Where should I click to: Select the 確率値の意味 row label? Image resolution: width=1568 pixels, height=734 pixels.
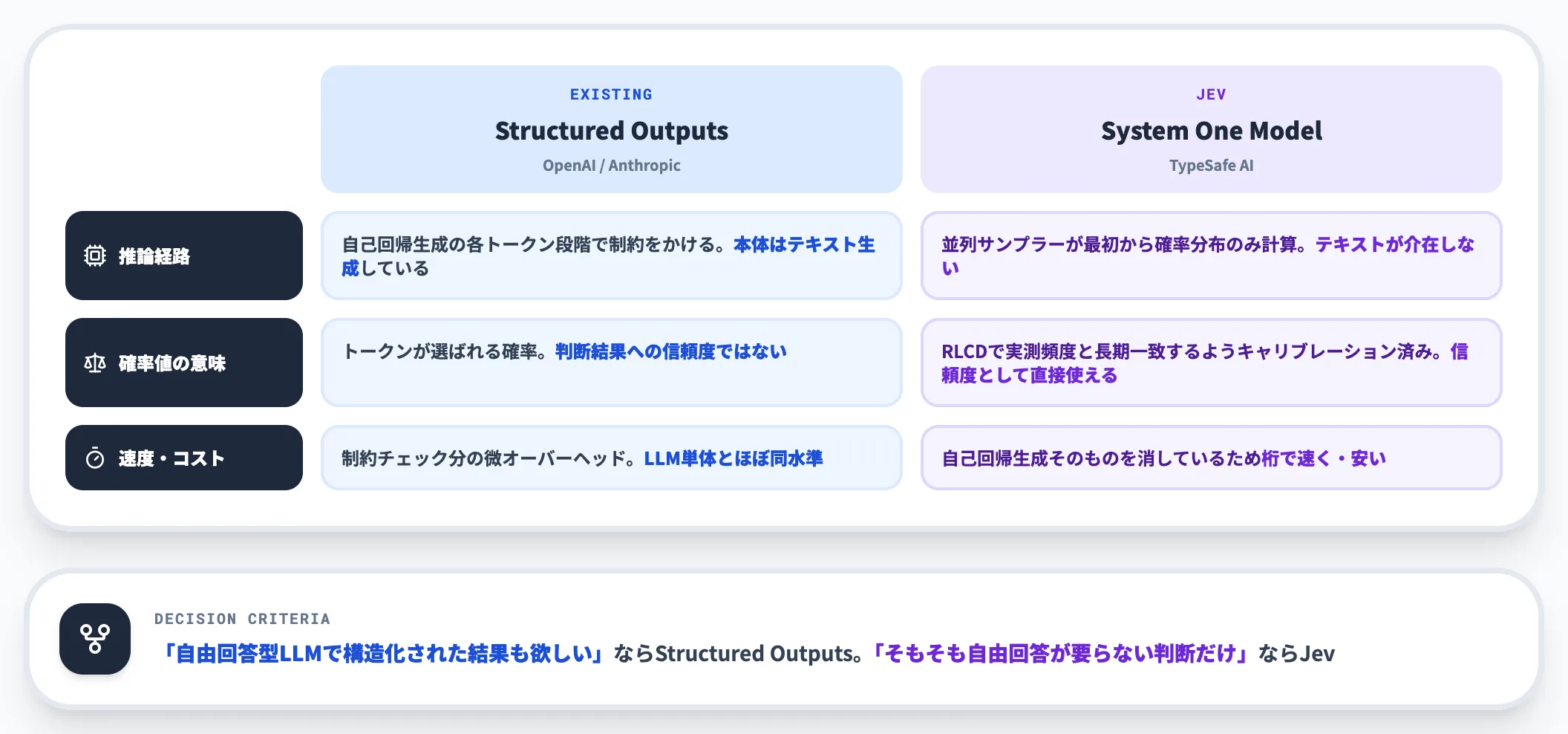point(184,363)
